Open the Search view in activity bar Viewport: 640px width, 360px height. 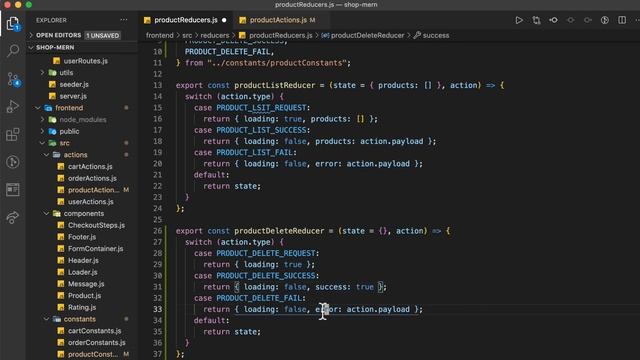pyautogui.click(x=13, y=51)
